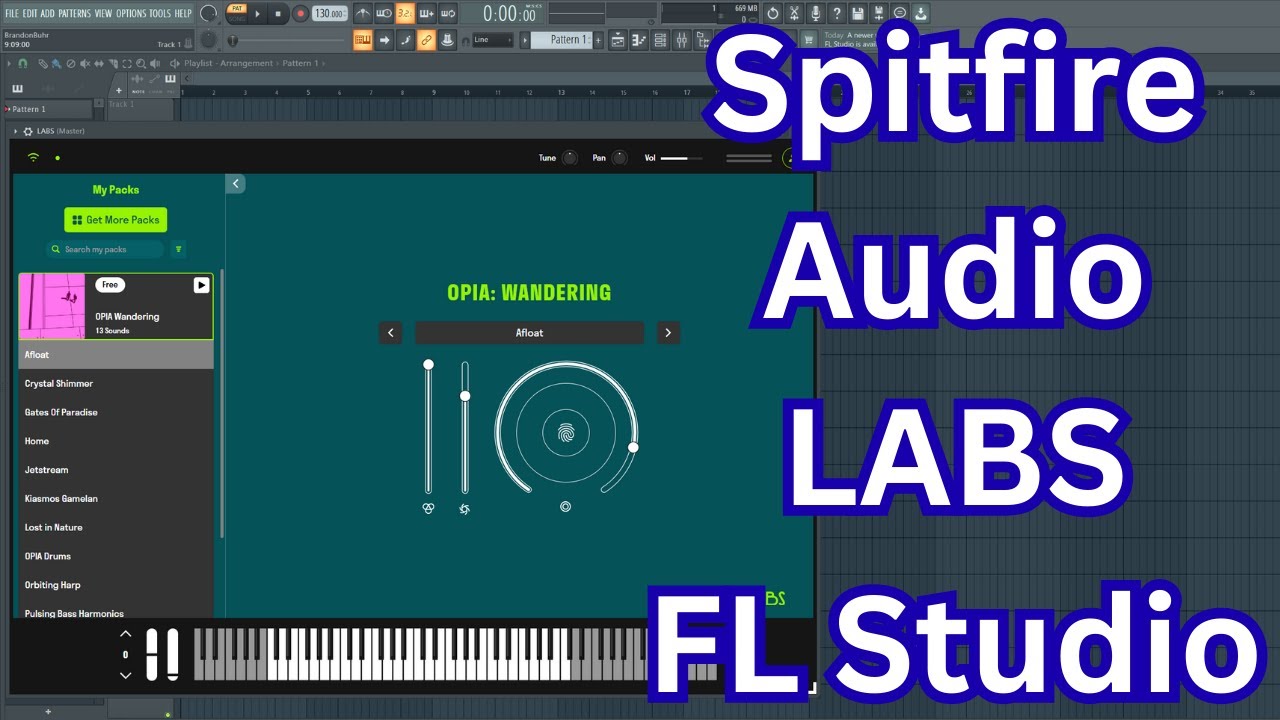Toggle loop recording
The image size is (1280, 720).
[448, 14]
